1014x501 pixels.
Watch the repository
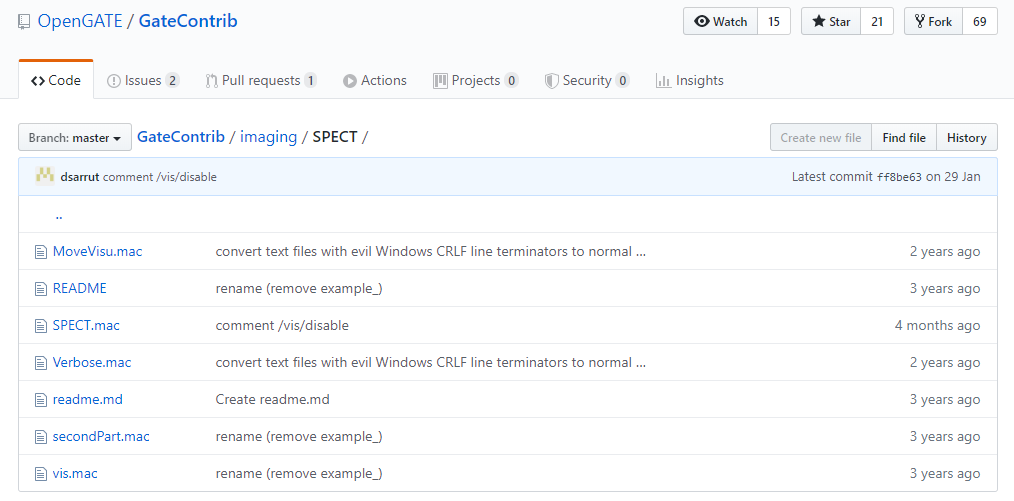(720, 21)
